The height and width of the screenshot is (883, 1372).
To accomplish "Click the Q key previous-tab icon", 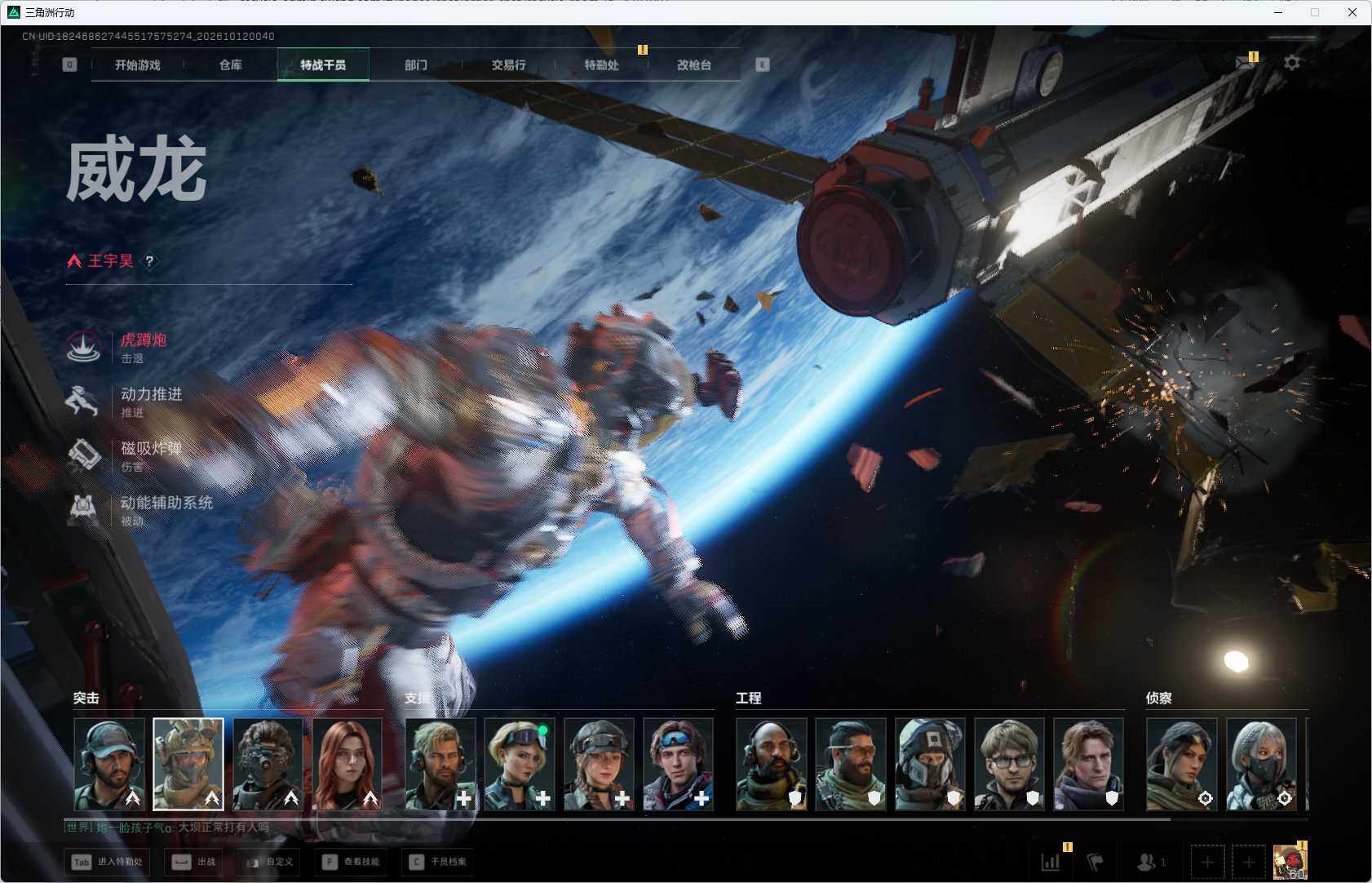I will [x=69, y=64].
